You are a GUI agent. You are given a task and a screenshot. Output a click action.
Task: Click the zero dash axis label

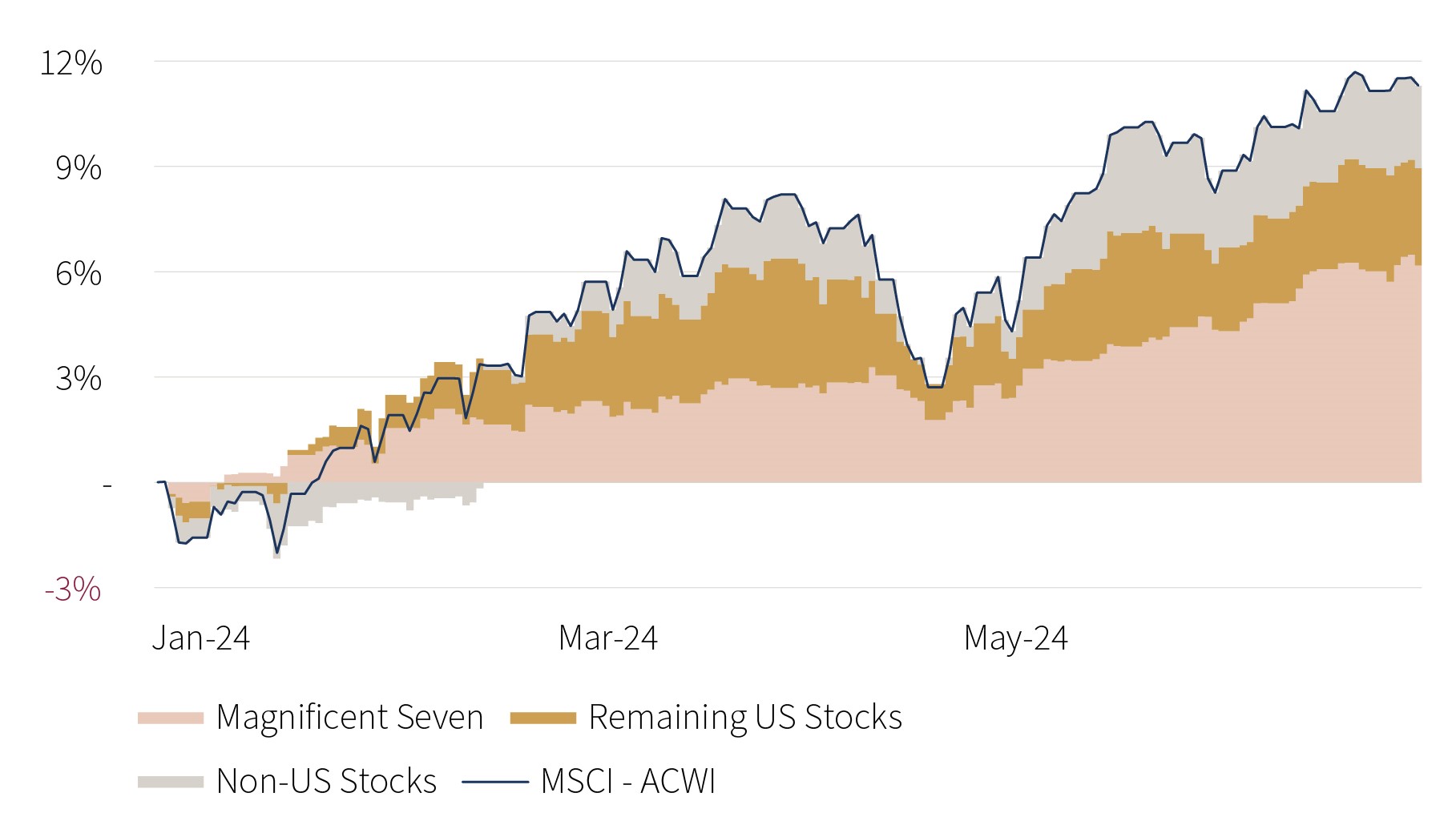pos(107,485)
